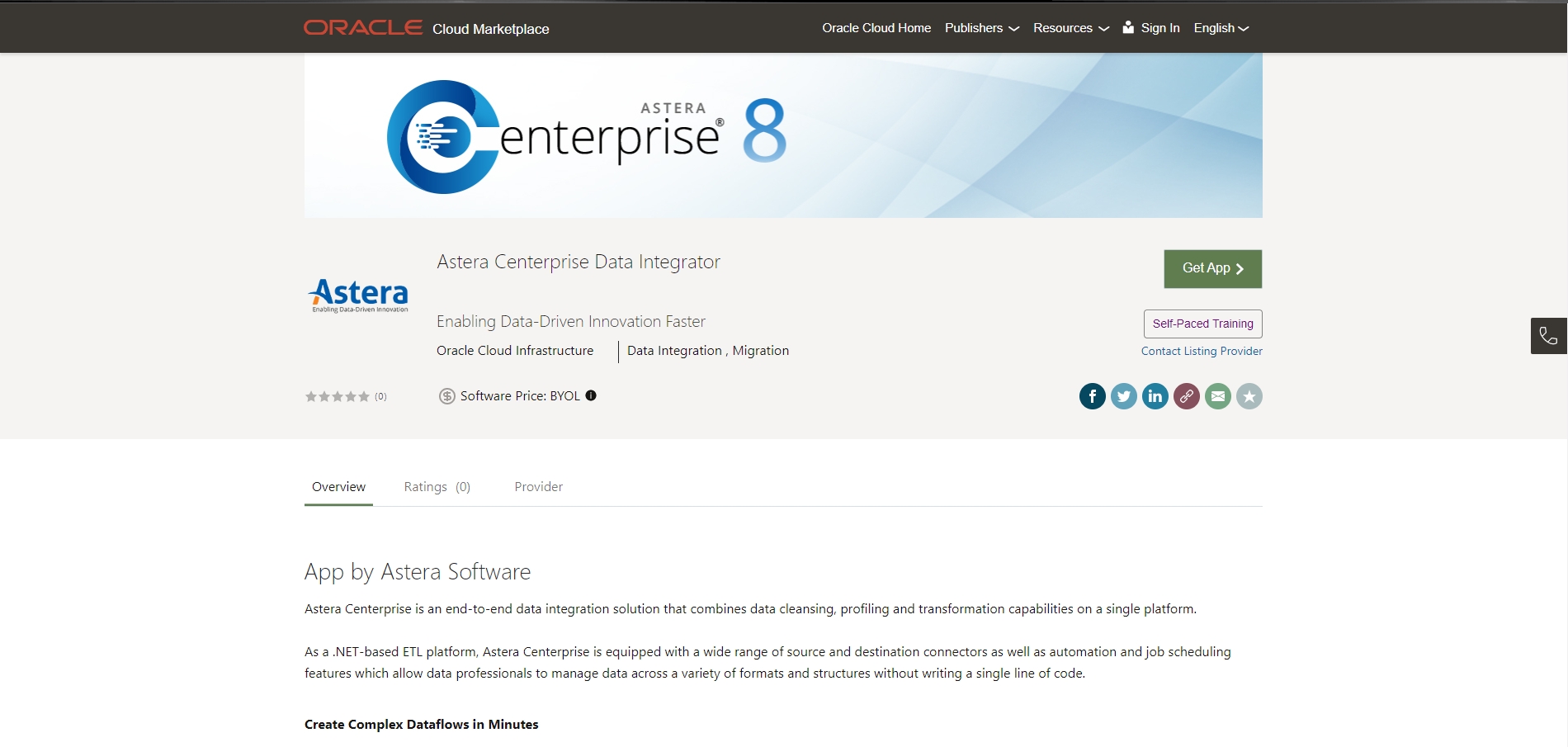This screenshot has height=747, width=1568.
Task: Copy the listing link icon
Action: [1186, 396]
